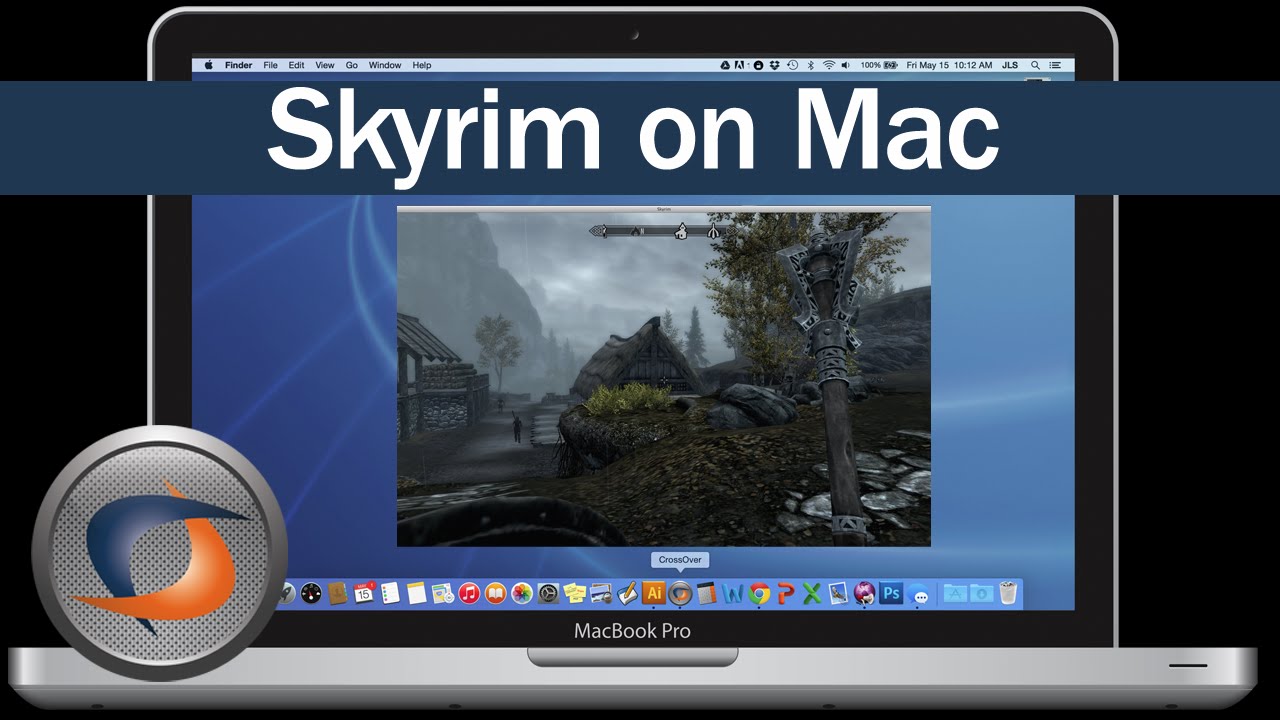The width and height of the screenshot is (1280, 720).
Task: Click the Bluetooth status icon
Action: (811, 65)
